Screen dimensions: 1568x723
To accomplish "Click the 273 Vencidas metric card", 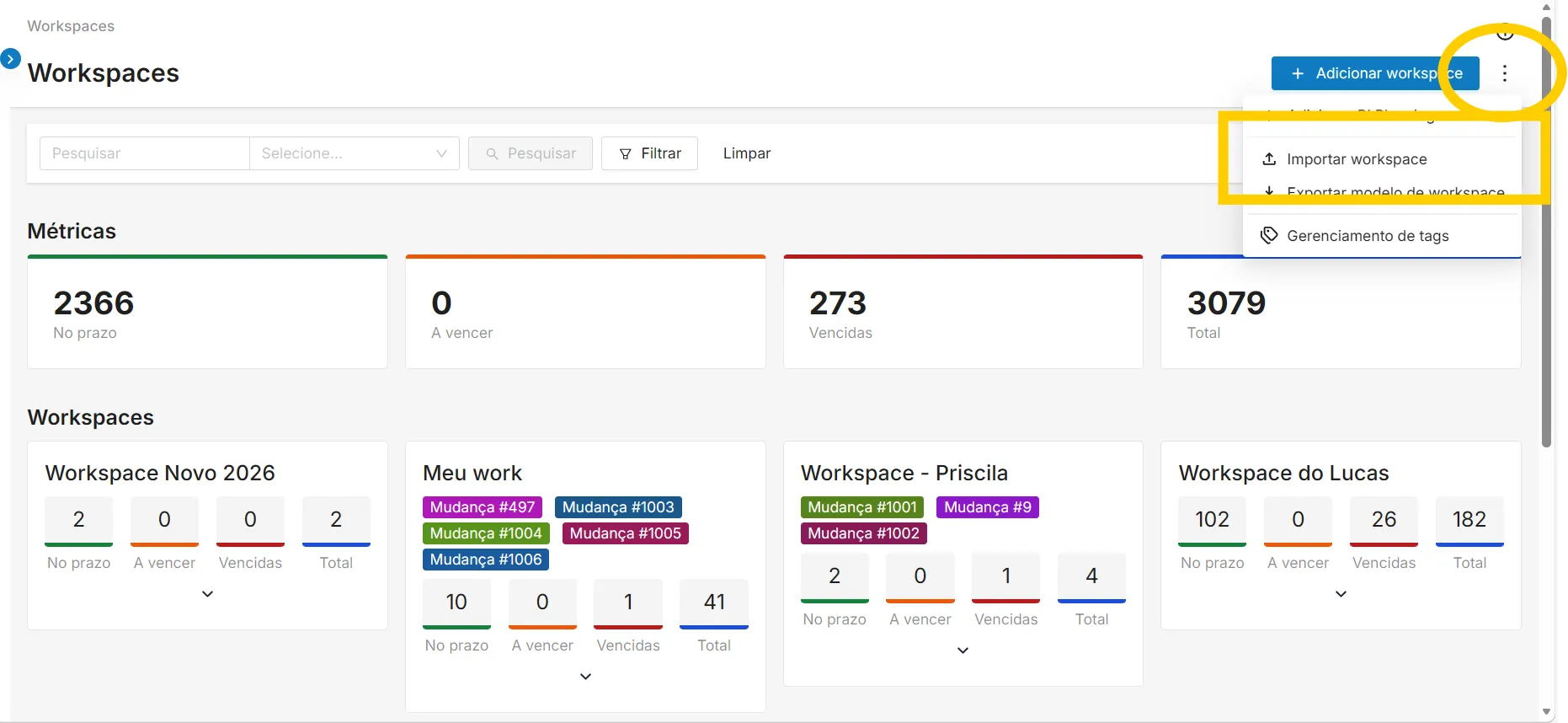I will [963, 312].
